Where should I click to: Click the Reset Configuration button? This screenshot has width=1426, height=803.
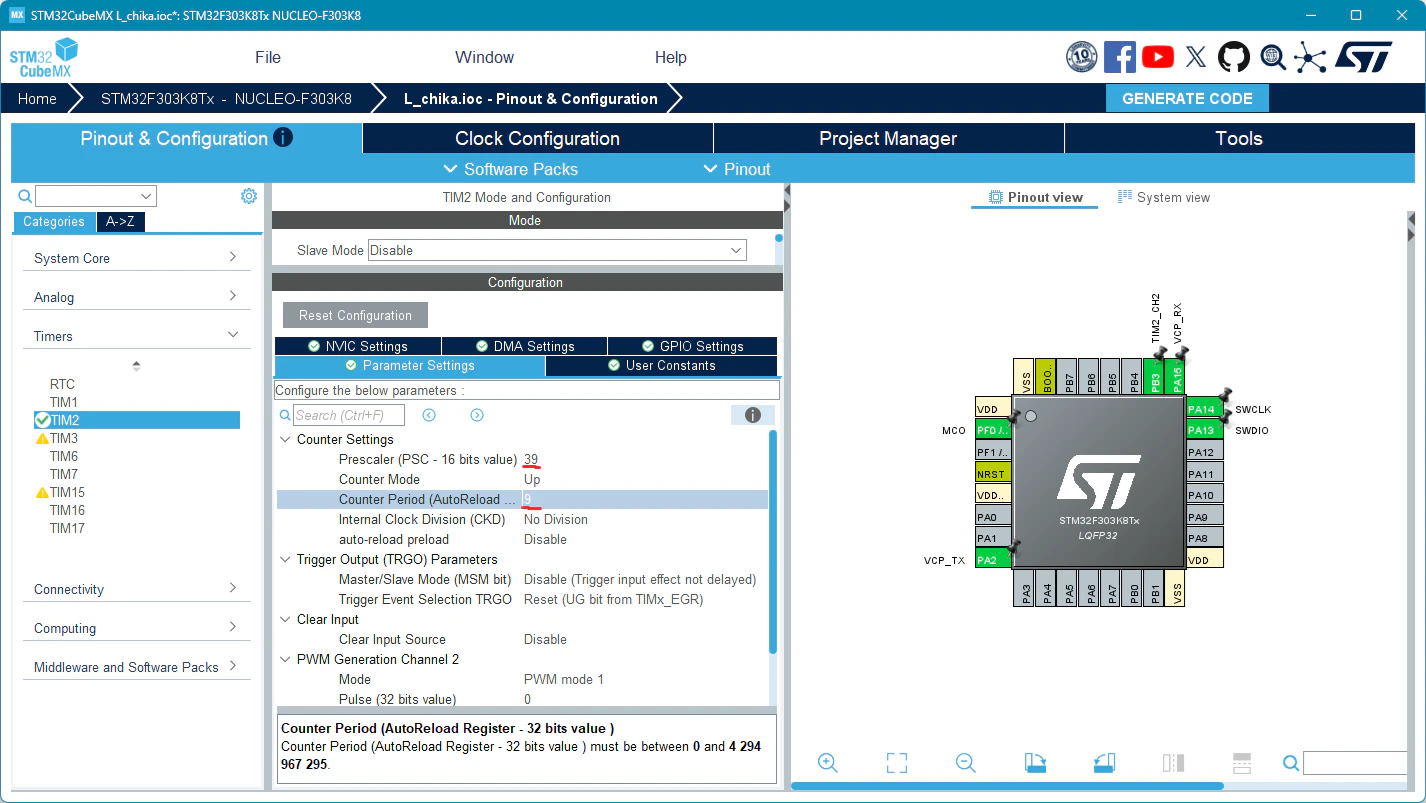(355, 315)
